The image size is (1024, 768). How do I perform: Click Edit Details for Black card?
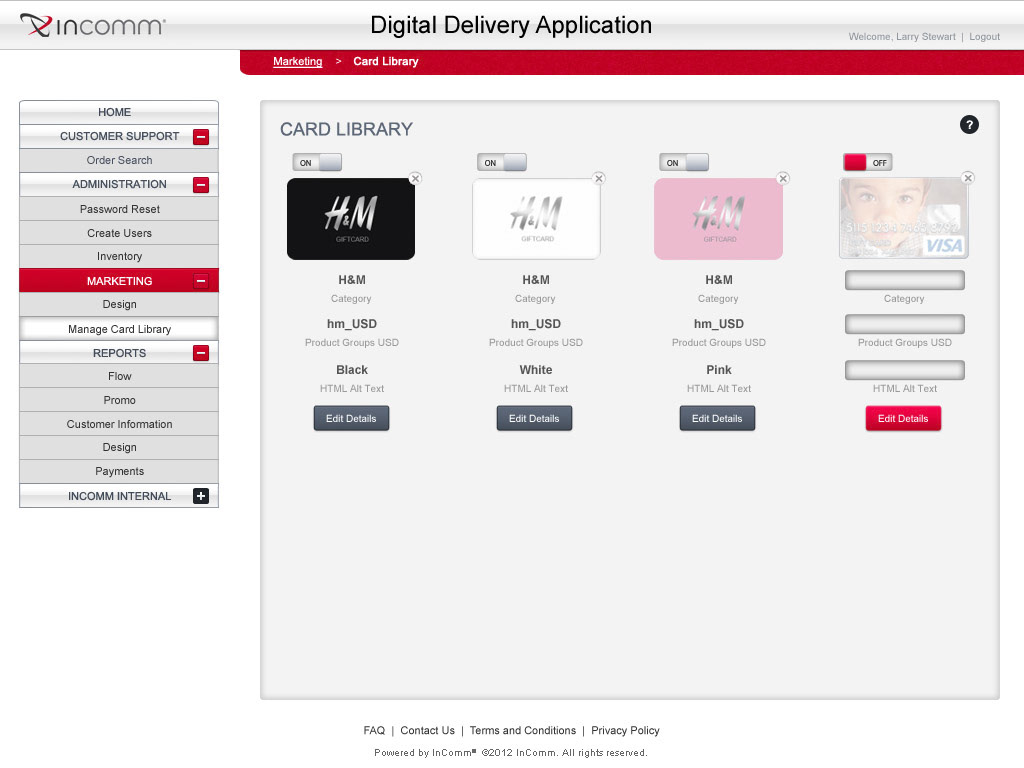point(351,419)
